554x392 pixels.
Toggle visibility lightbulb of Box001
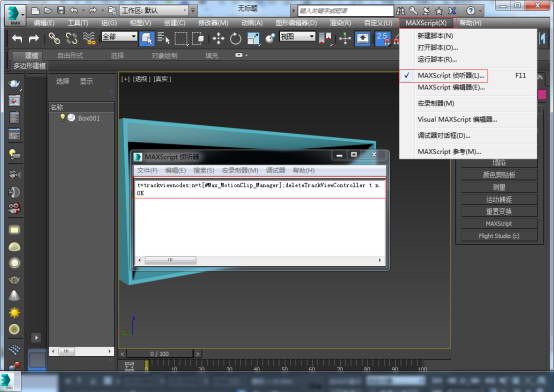coord(63,117)
